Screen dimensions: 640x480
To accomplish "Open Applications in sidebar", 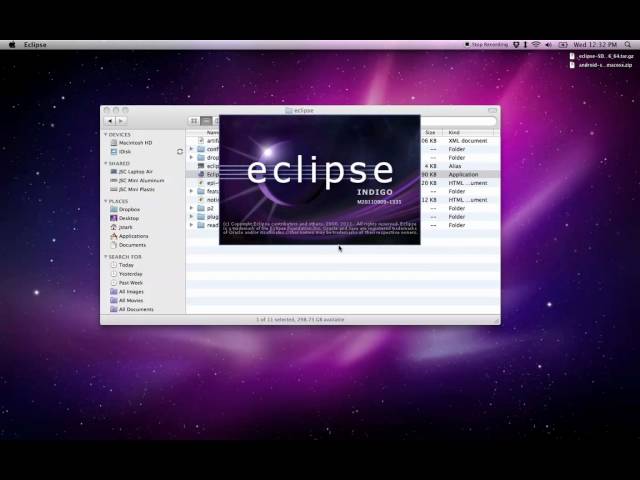I will (129, 236).
